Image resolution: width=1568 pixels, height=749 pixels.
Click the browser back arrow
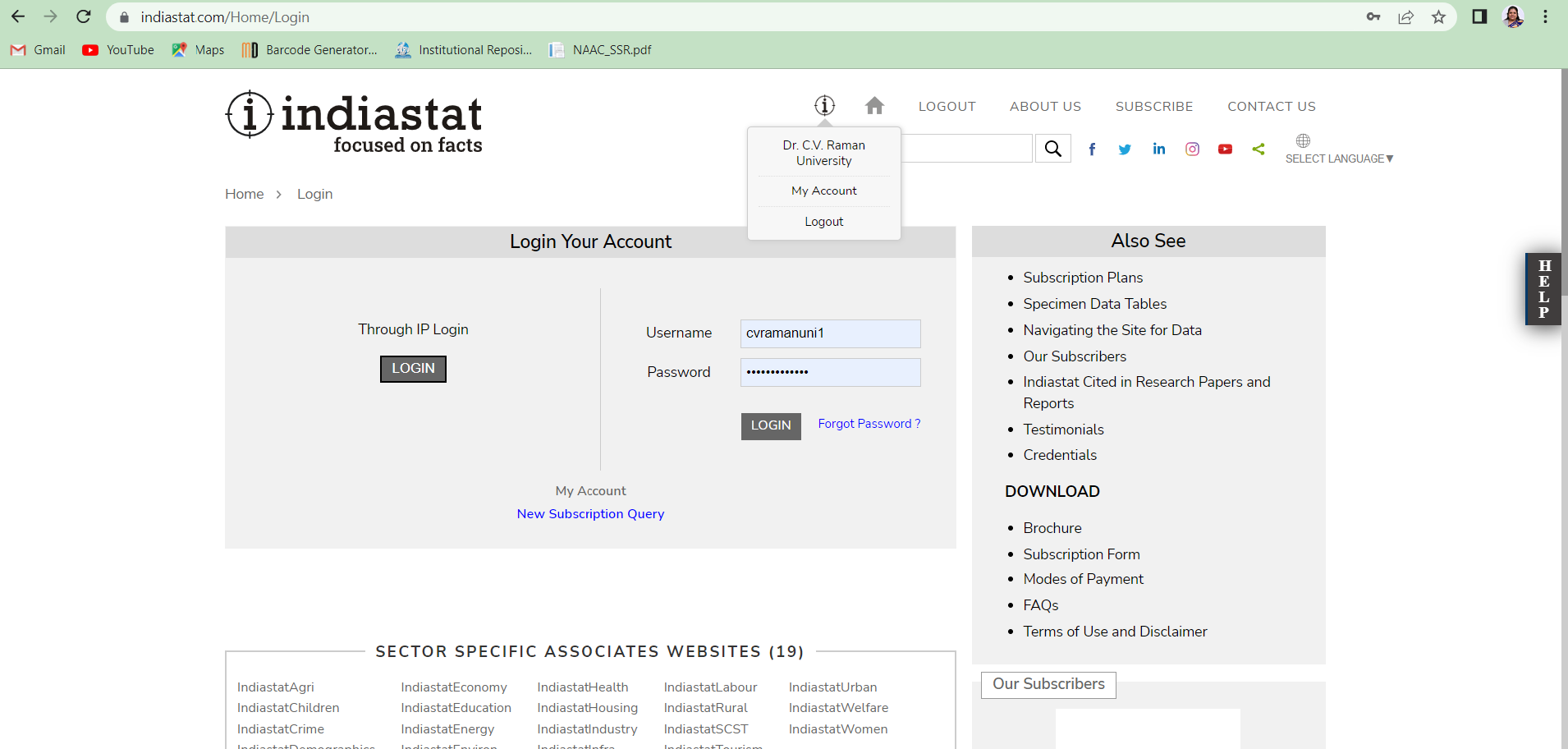(18, 16)
